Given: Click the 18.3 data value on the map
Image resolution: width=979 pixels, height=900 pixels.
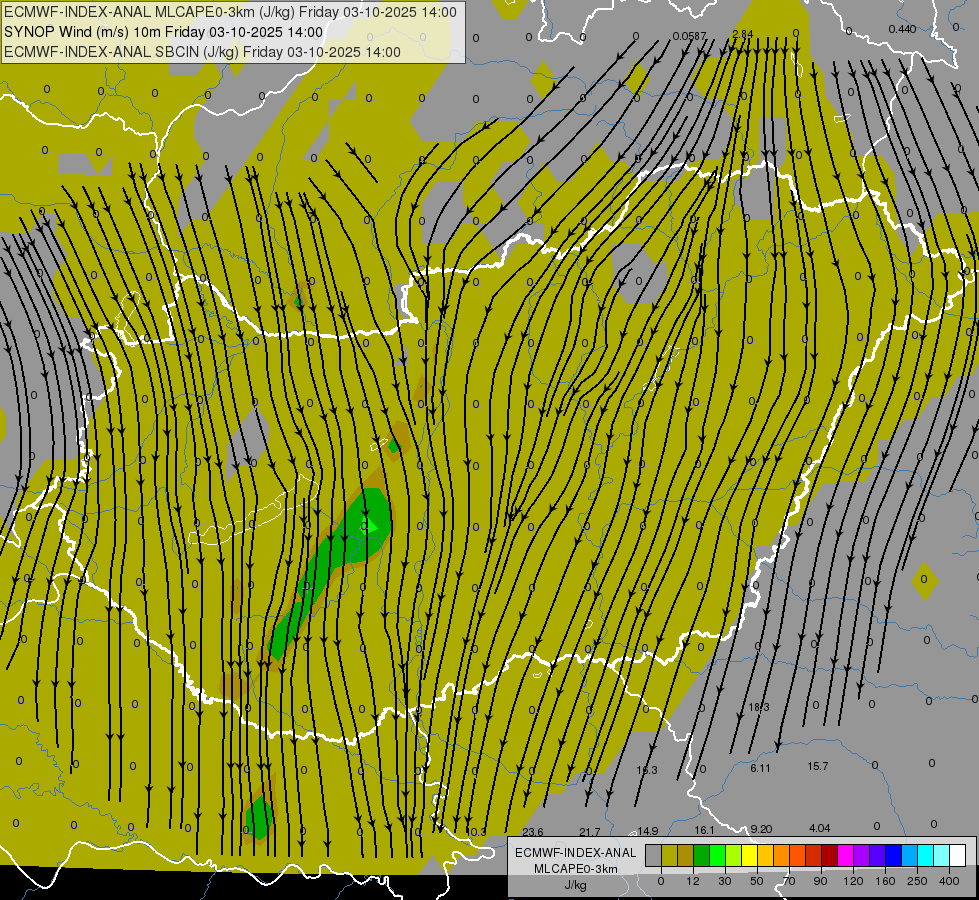Looking at the screenshot, I should point(759,707).
